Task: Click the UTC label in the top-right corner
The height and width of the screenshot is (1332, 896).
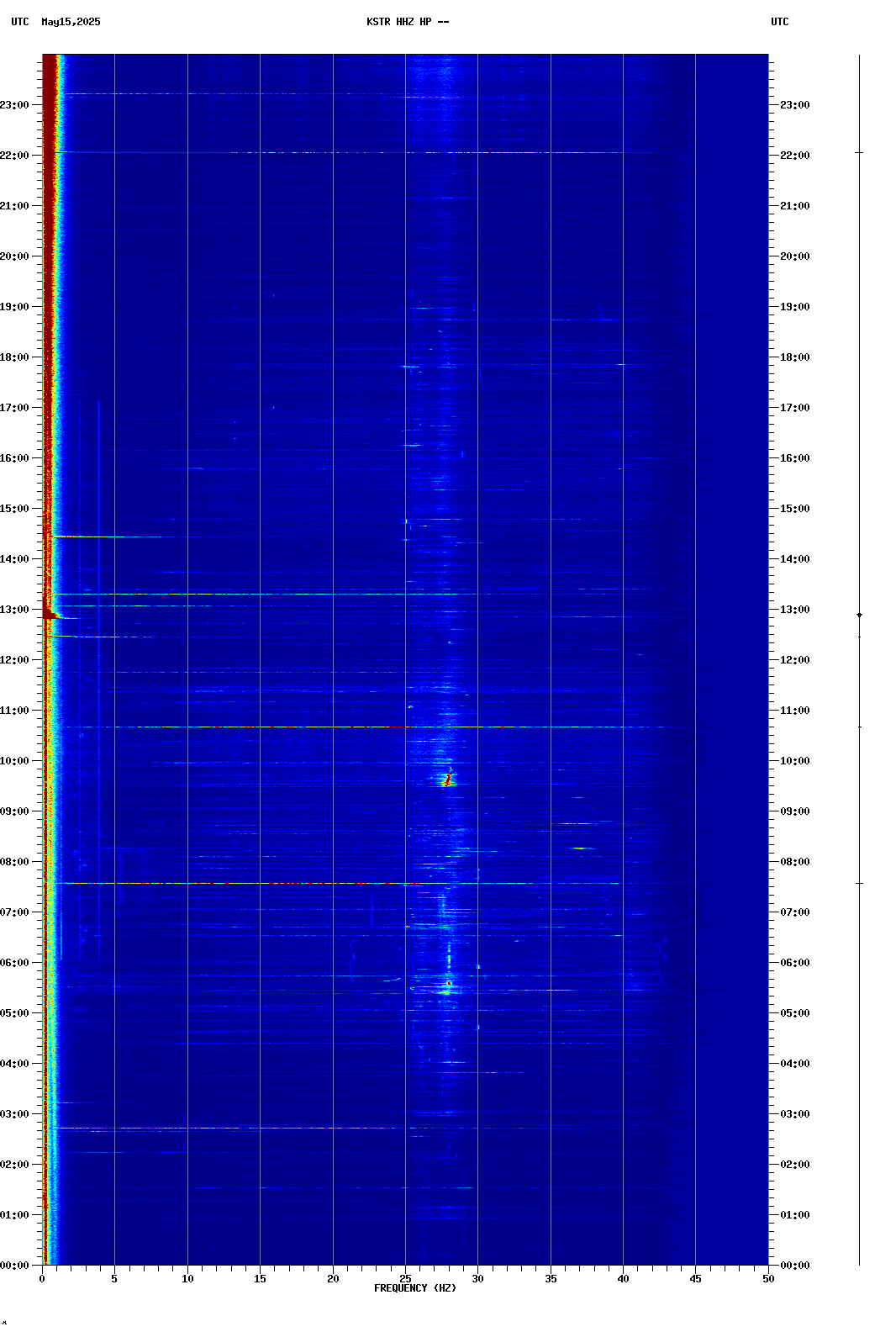Action: [779, 22]
